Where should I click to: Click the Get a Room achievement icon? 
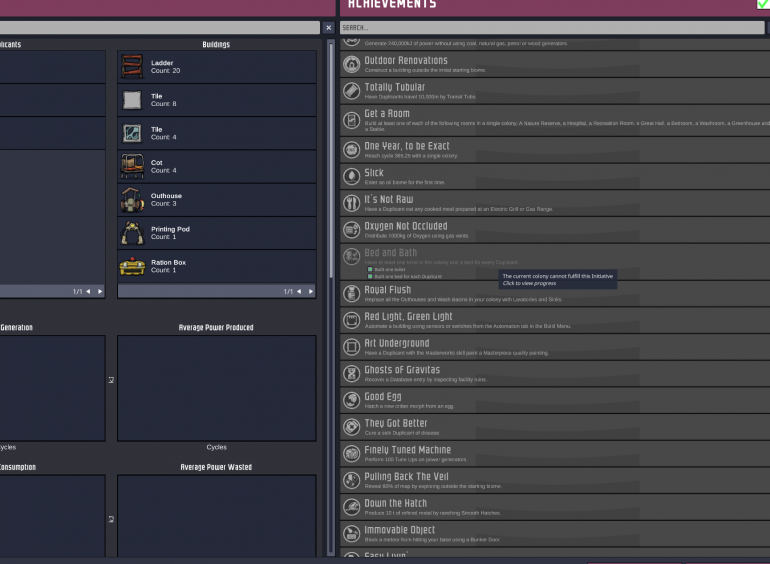[352, 120]
